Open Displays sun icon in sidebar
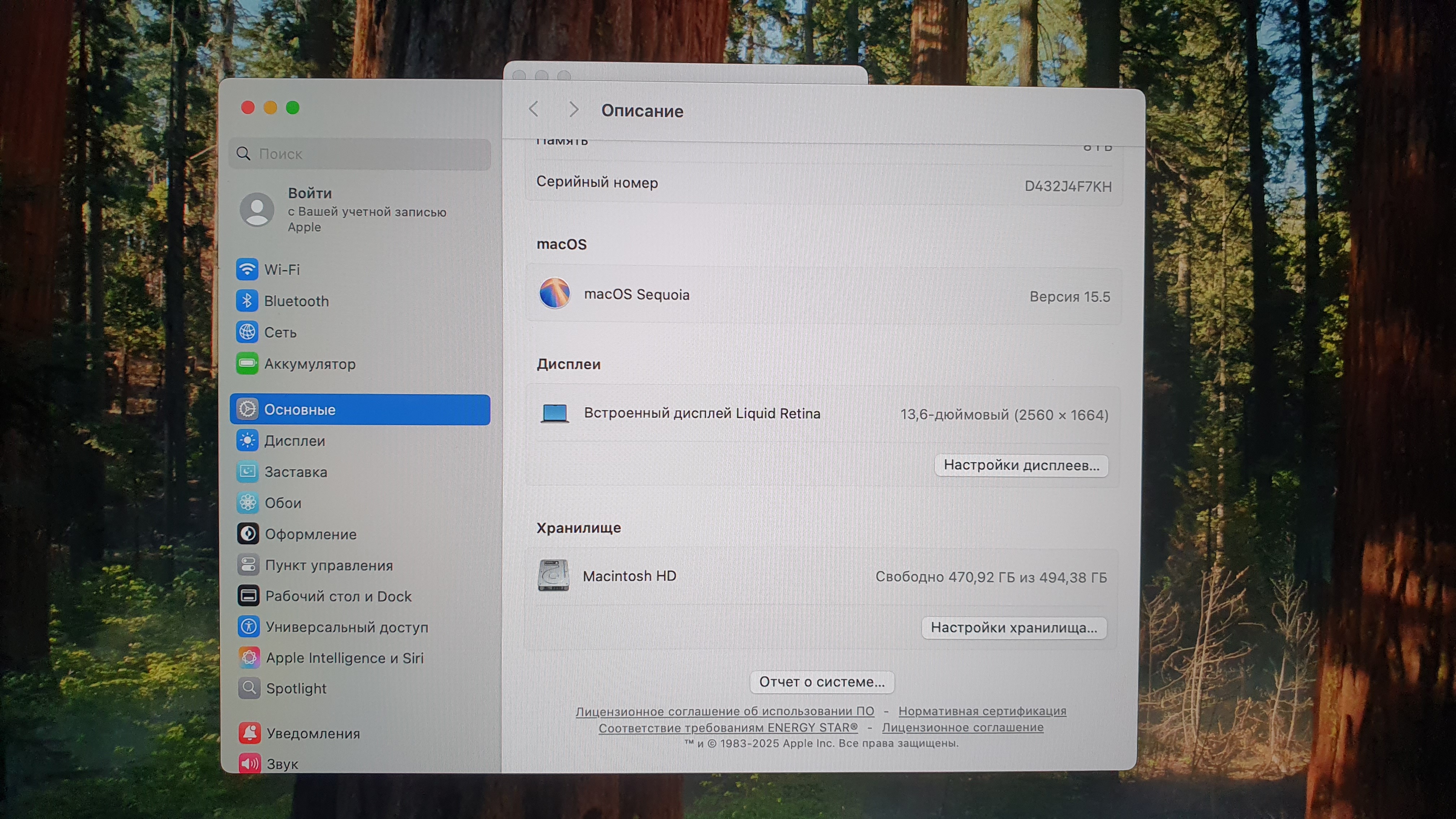 [x=248, y=440]
